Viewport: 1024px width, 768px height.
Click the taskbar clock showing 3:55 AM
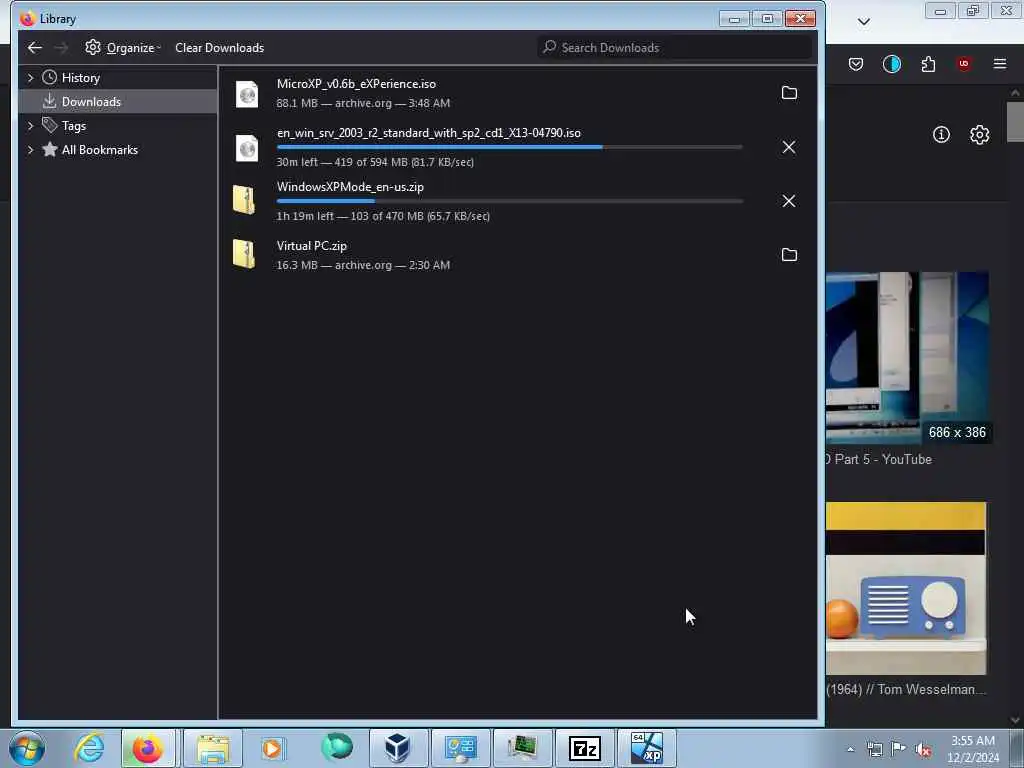pos(973,749)
